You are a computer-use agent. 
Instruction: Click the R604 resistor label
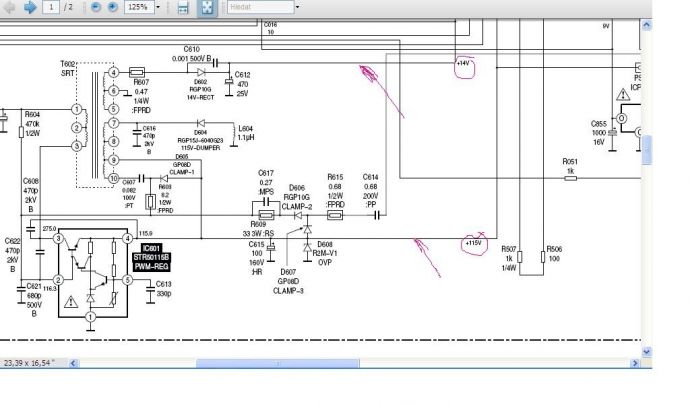(x=32, y=114)
